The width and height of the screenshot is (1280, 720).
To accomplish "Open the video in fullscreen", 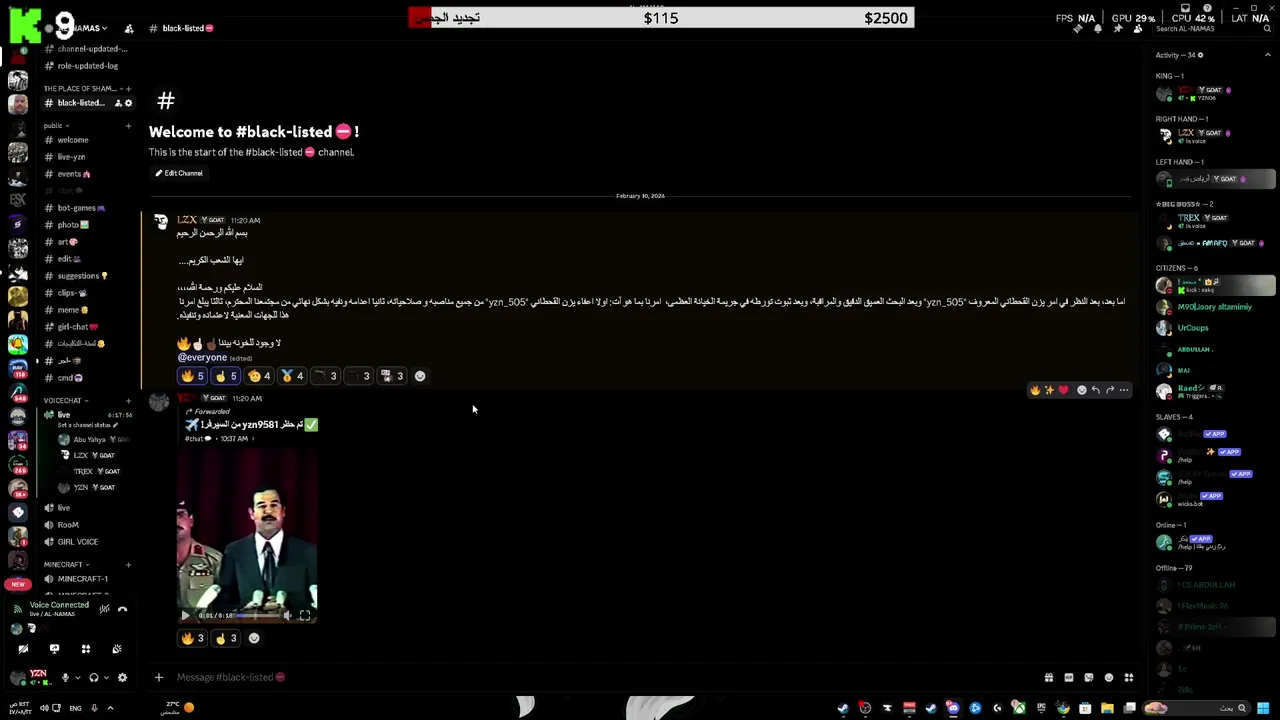I will (304, 615).
